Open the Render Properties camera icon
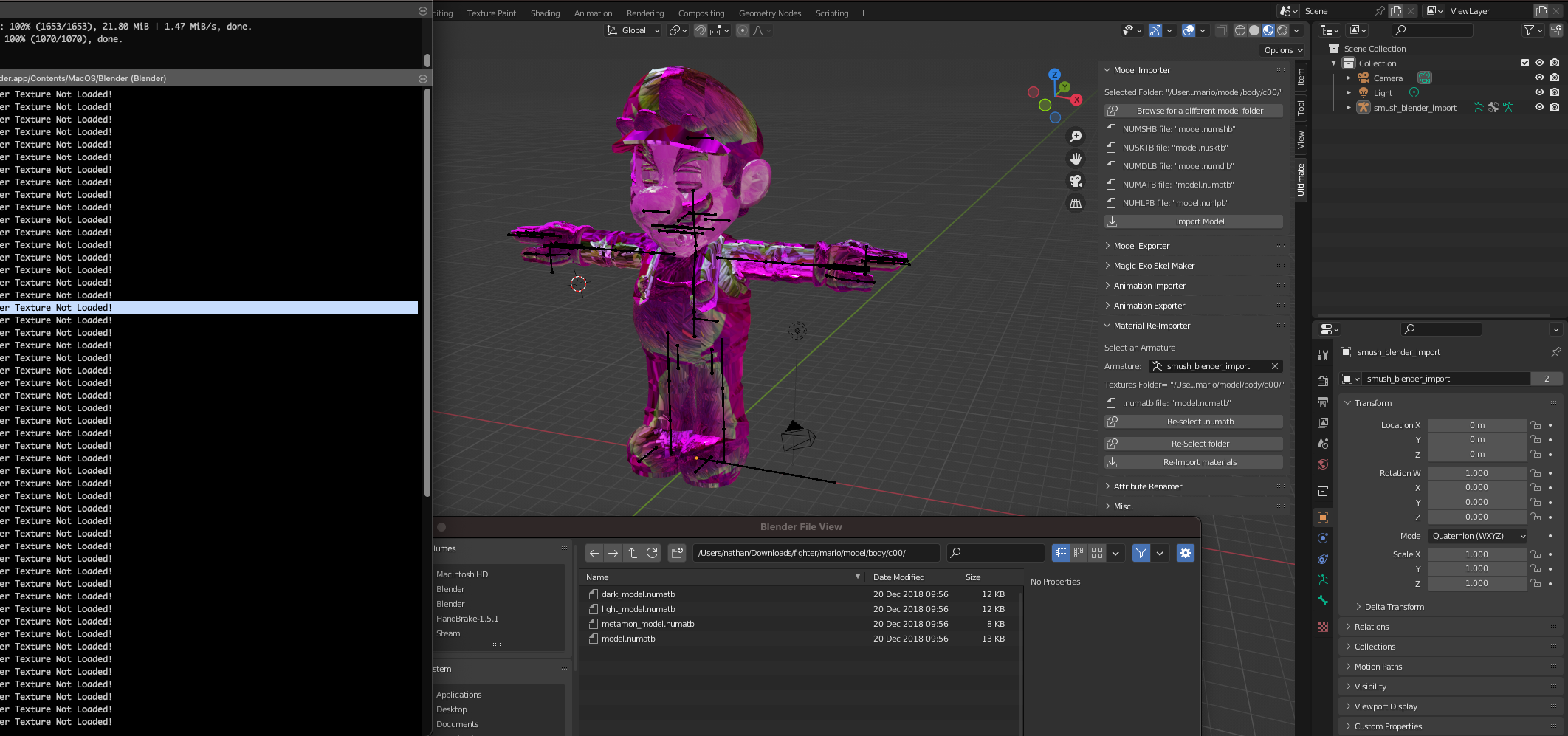Image resolution: width=1568 pixels, height=736 pixels. 1322,380
